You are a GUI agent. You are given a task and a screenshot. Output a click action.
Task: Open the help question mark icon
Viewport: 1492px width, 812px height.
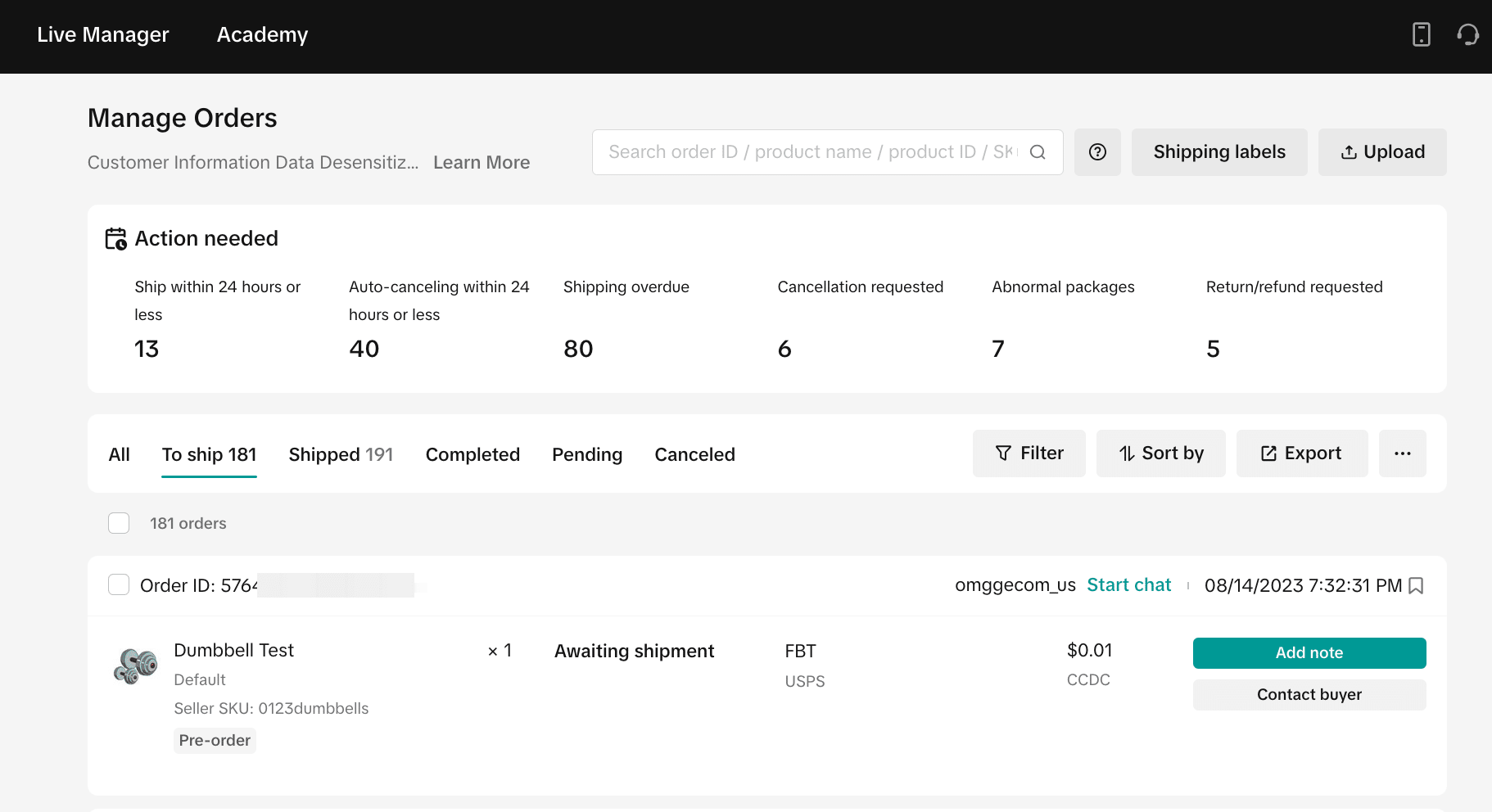coord(1097,152)
